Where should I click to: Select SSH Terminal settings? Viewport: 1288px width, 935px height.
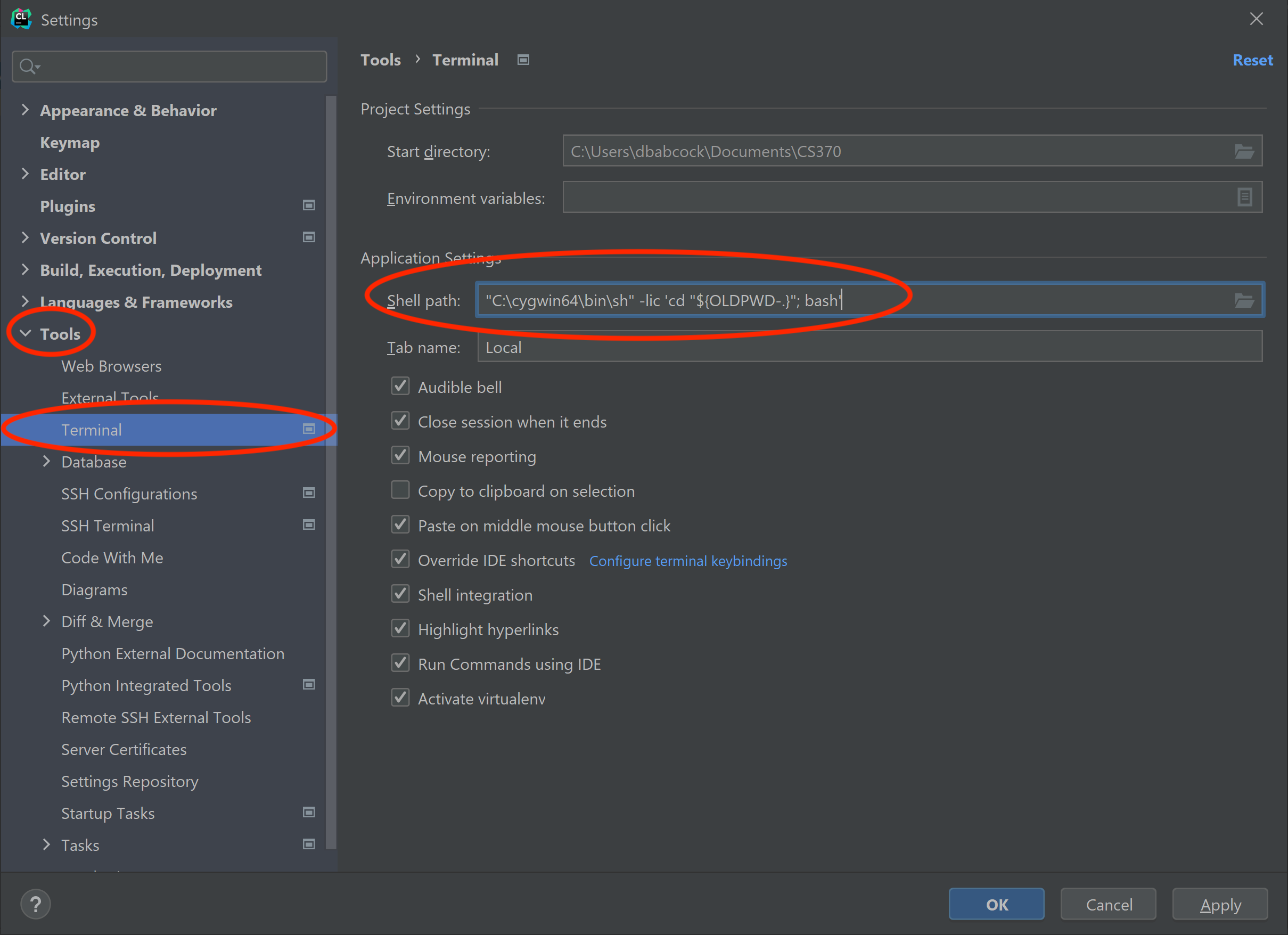[x=108, y=526]
